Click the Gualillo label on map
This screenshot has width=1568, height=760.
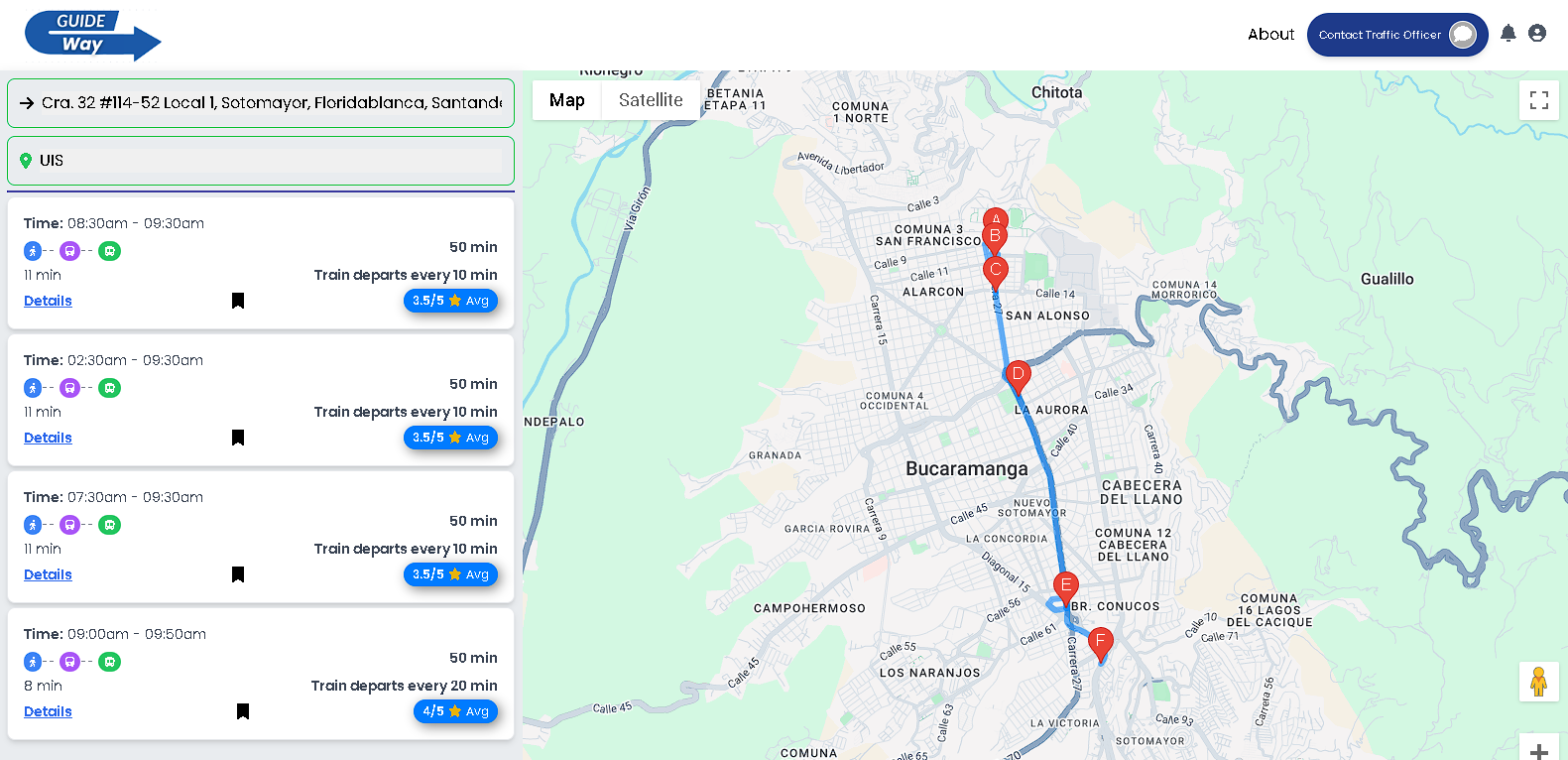click(1387, 279)
